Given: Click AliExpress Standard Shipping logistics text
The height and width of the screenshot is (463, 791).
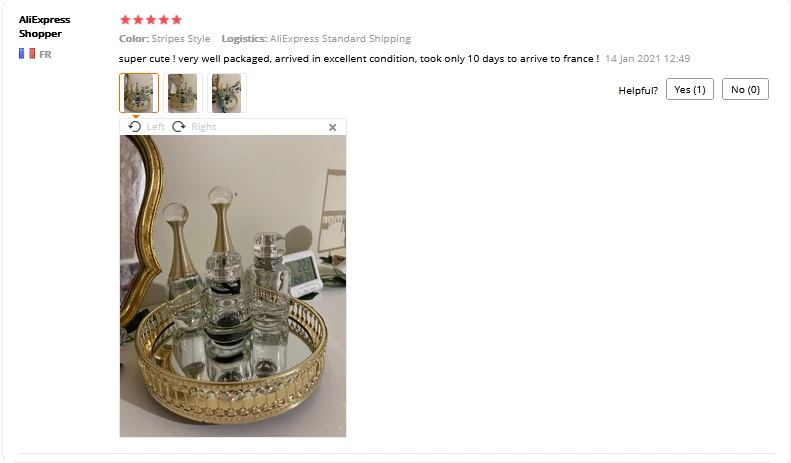Looking at the screenshot, I should [340, 39].
